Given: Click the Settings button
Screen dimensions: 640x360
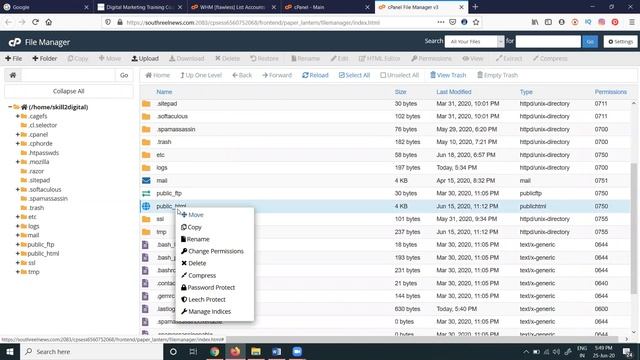Looking at the screenshot, I should point(620,42).
